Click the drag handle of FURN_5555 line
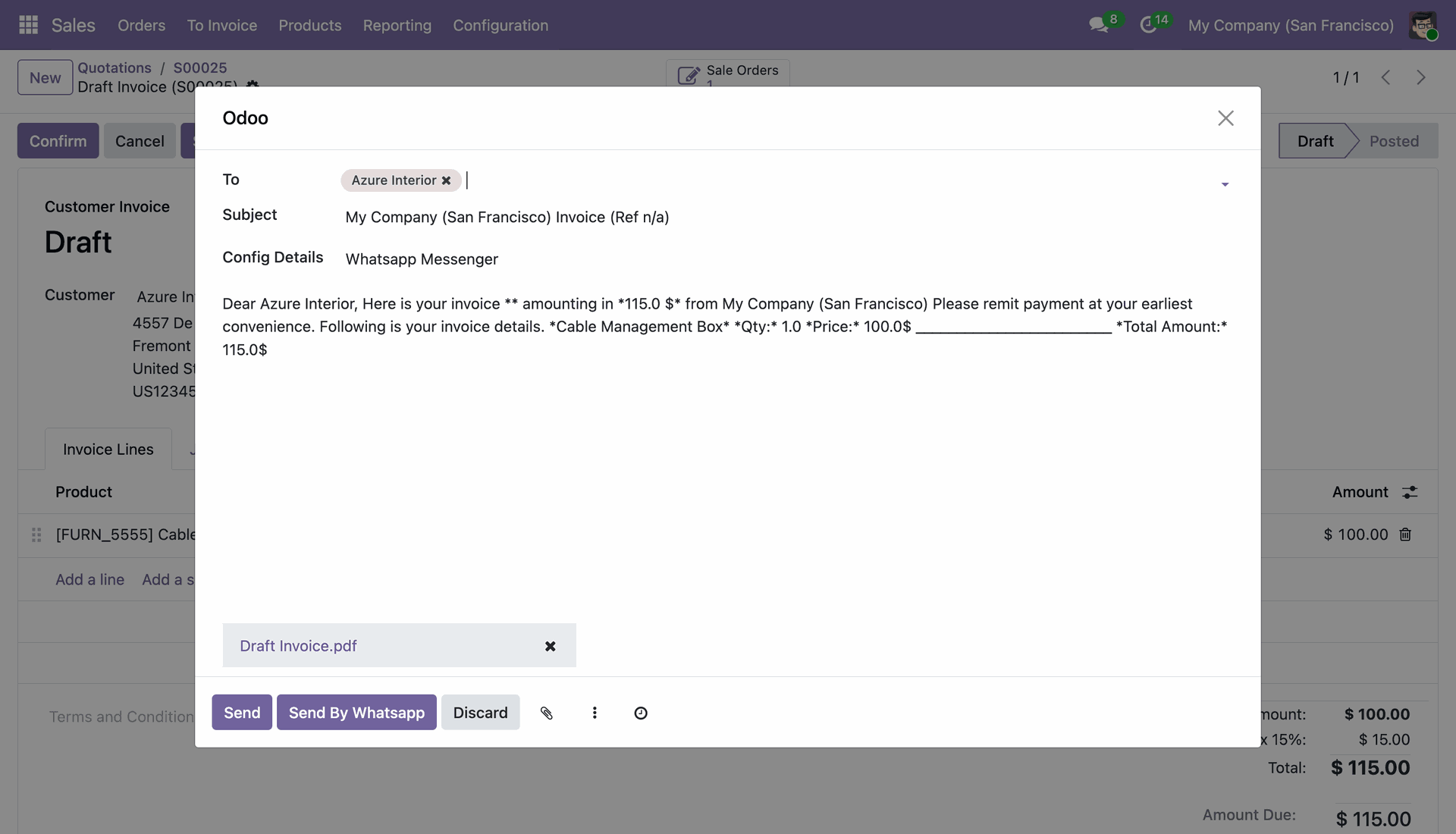This screenshot has width=1456, height=834. 36,535
